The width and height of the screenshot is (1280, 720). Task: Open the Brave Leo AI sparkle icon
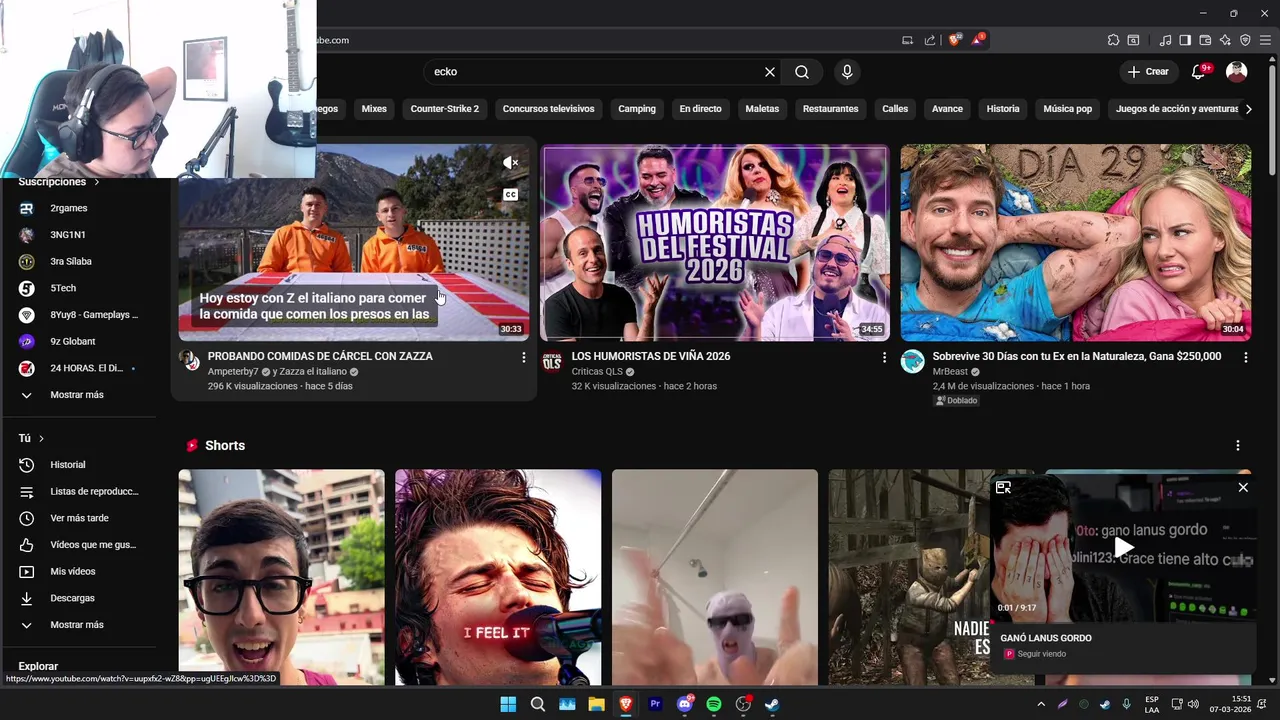[x=1225, y=40]
